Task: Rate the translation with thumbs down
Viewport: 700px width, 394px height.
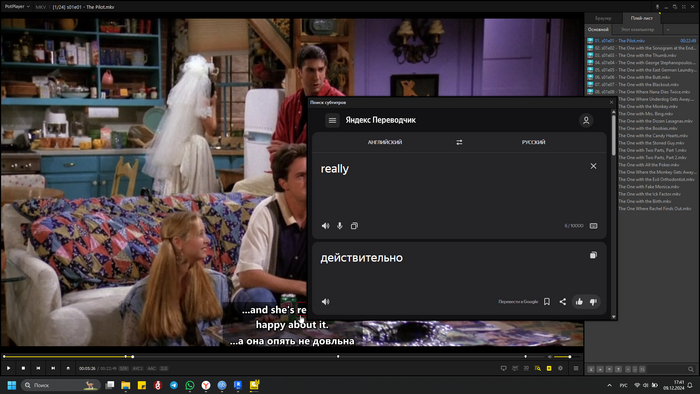Action: [593, 302]
